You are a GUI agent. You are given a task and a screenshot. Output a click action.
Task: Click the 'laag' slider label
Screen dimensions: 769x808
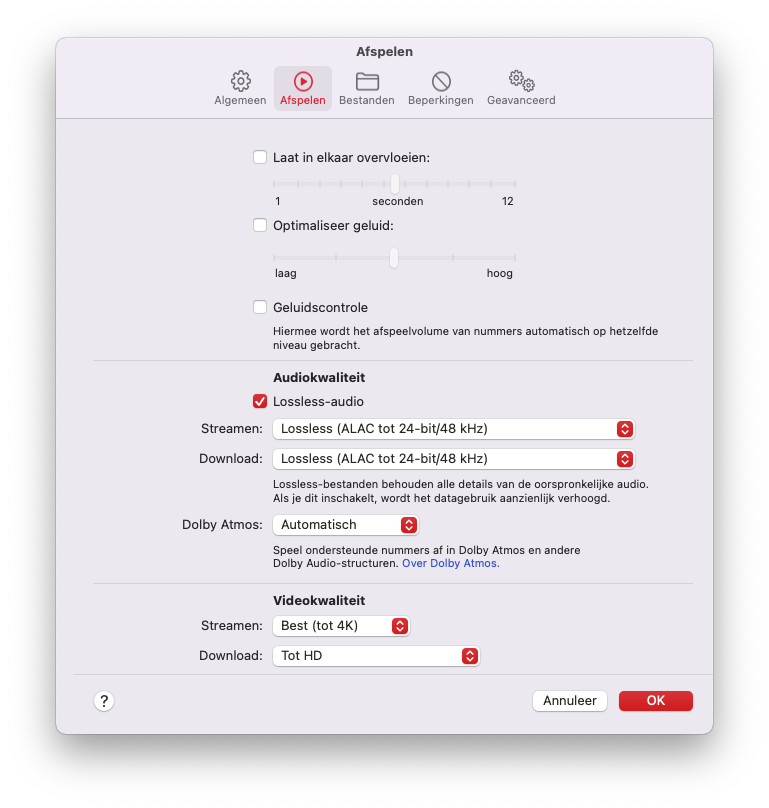[286, 273]
